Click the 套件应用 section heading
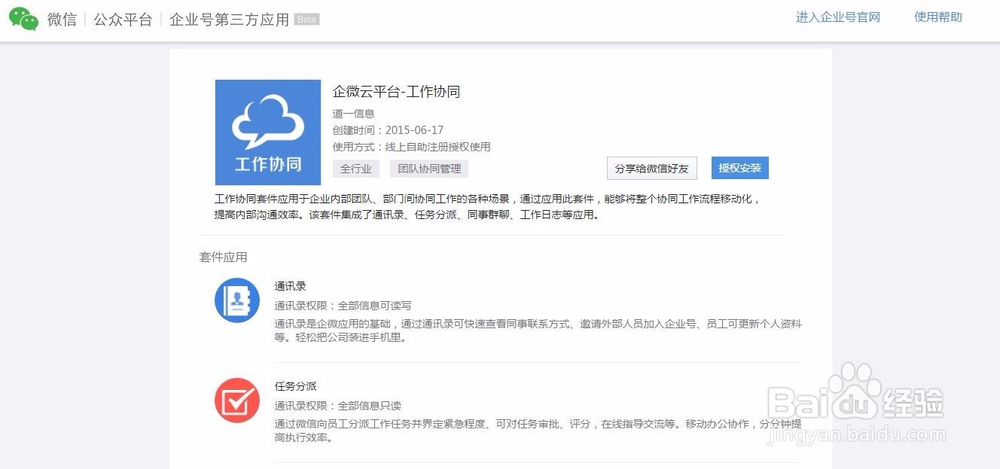Viewport: 1000px width, 469px height. pyautogui.click(x=223, y=257)
